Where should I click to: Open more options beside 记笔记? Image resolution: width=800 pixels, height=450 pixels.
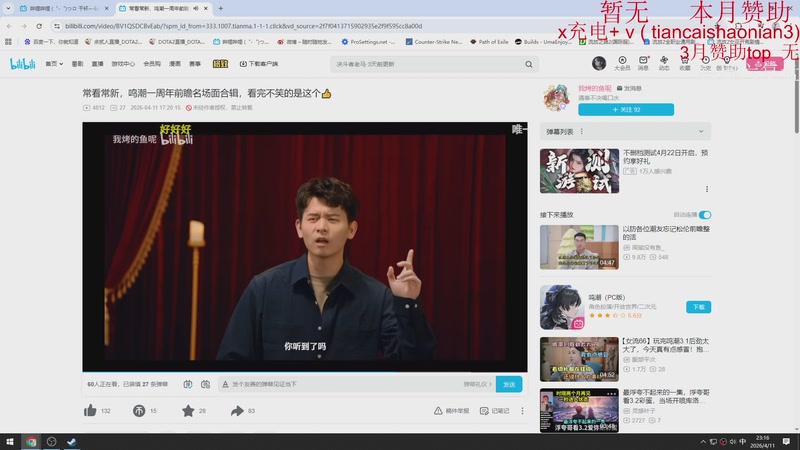pyautogui.click(x=522, y=411)
